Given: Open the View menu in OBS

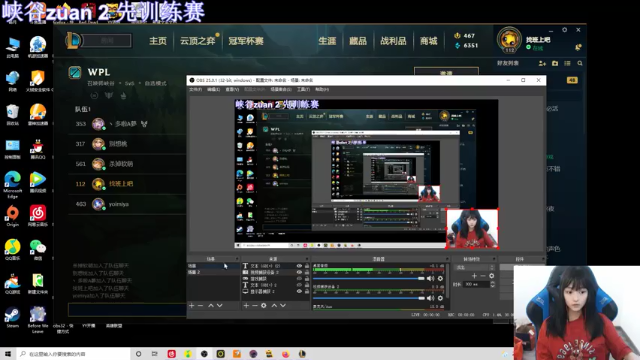Looking at the screenshot, I should tap(232, 89).
